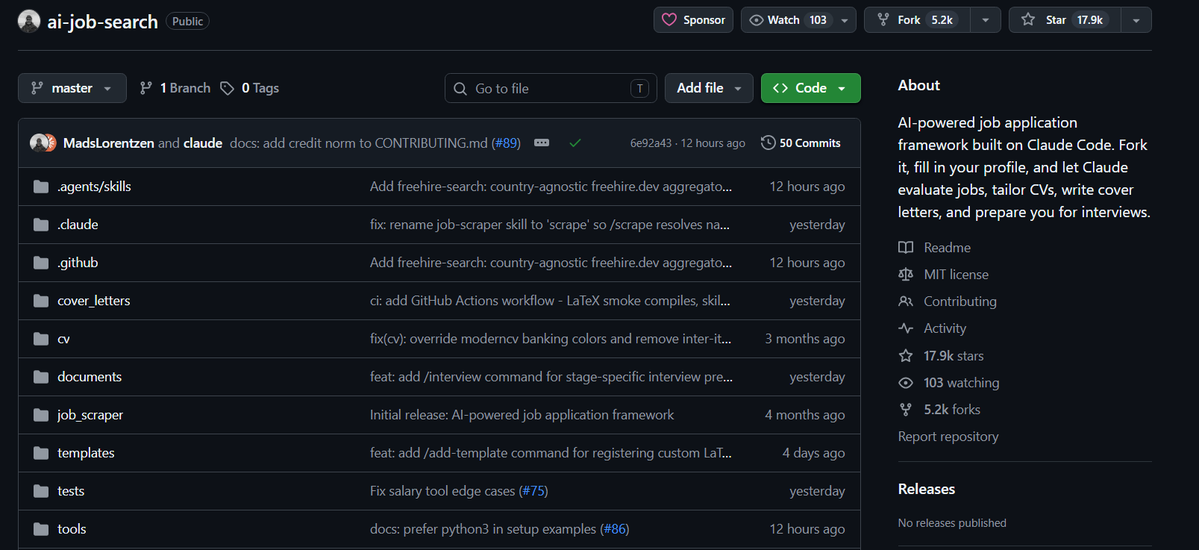Open the .agents/skills folder
The image size is (1199, 550).
[x=94, y=186]
